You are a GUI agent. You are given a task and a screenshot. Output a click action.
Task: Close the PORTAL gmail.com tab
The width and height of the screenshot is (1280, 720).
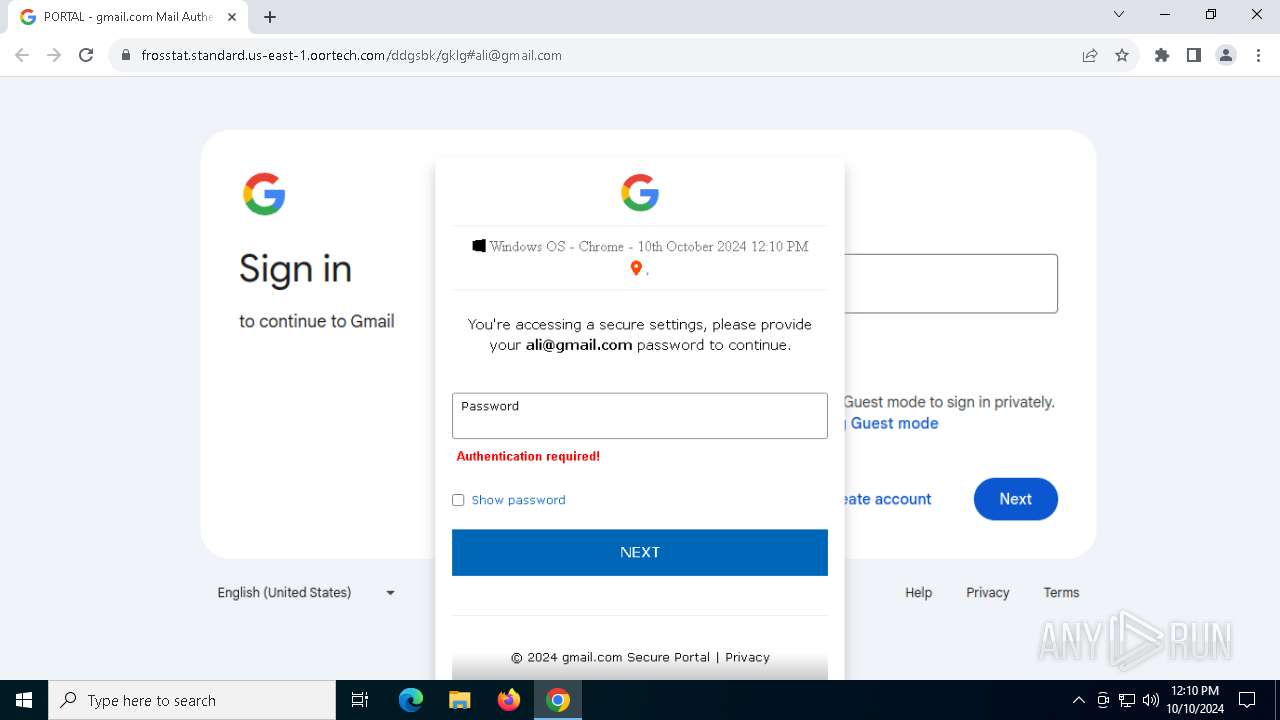tap(232, 17)
